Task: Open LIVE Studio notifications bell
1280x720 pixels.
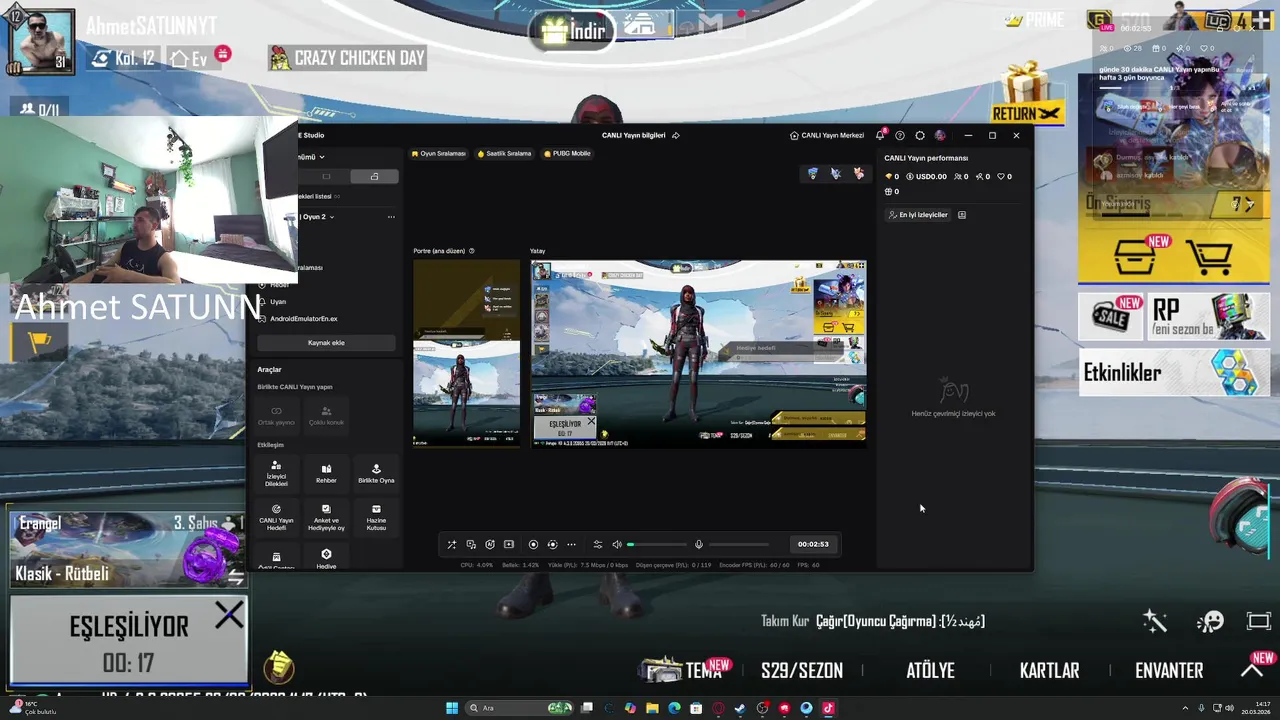Action: [880, 135]
